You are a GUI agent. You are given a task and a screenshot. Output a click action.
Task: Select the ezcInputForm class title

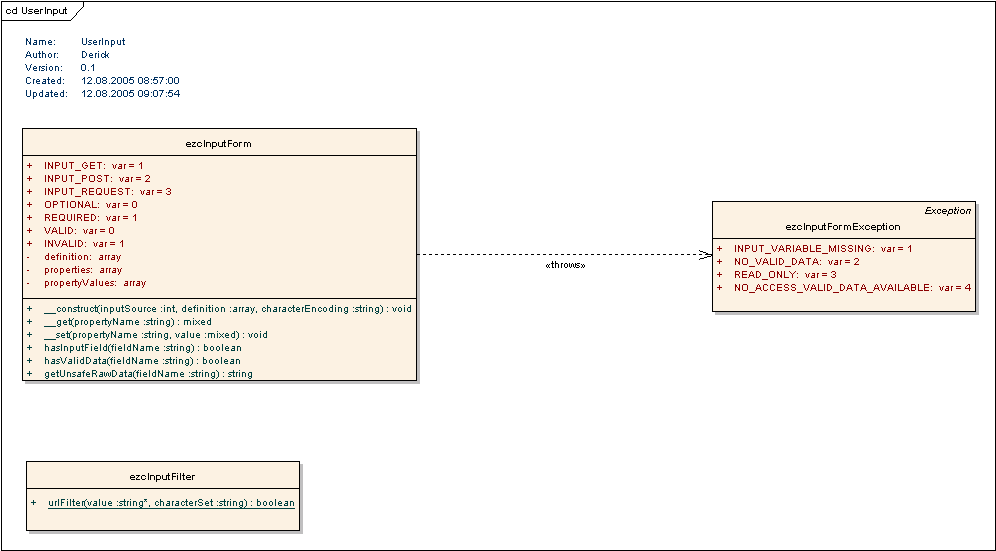218,143
